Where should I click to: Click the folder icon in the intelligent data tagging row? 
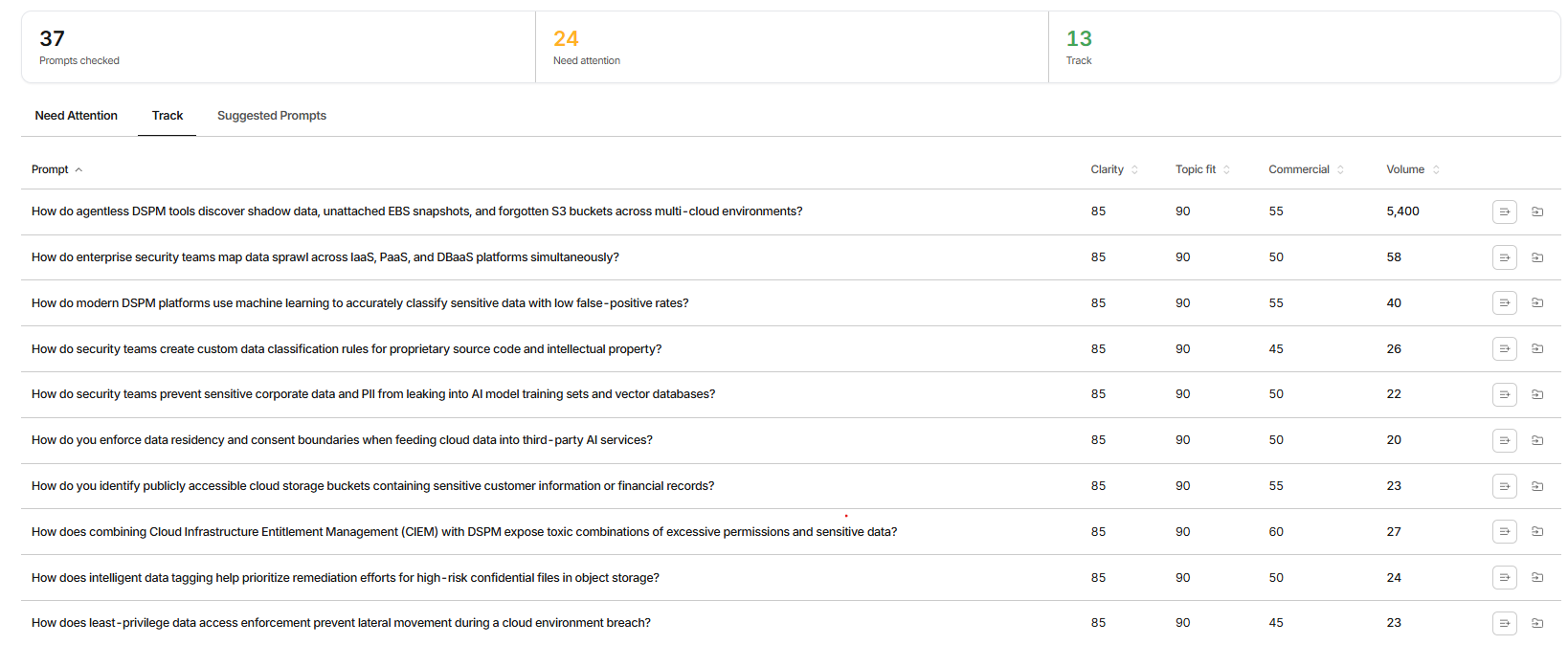pyautogui.click(x=1537, y=577)
